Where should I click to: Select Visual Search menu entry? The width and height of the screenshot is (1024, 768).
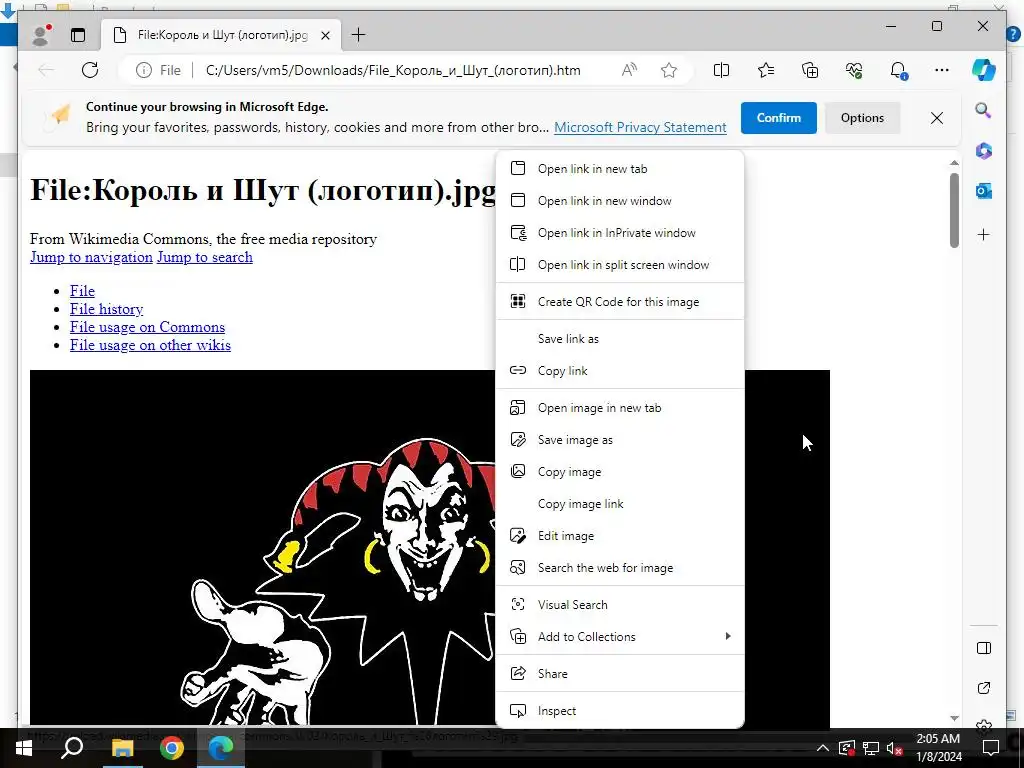(620, 605)
